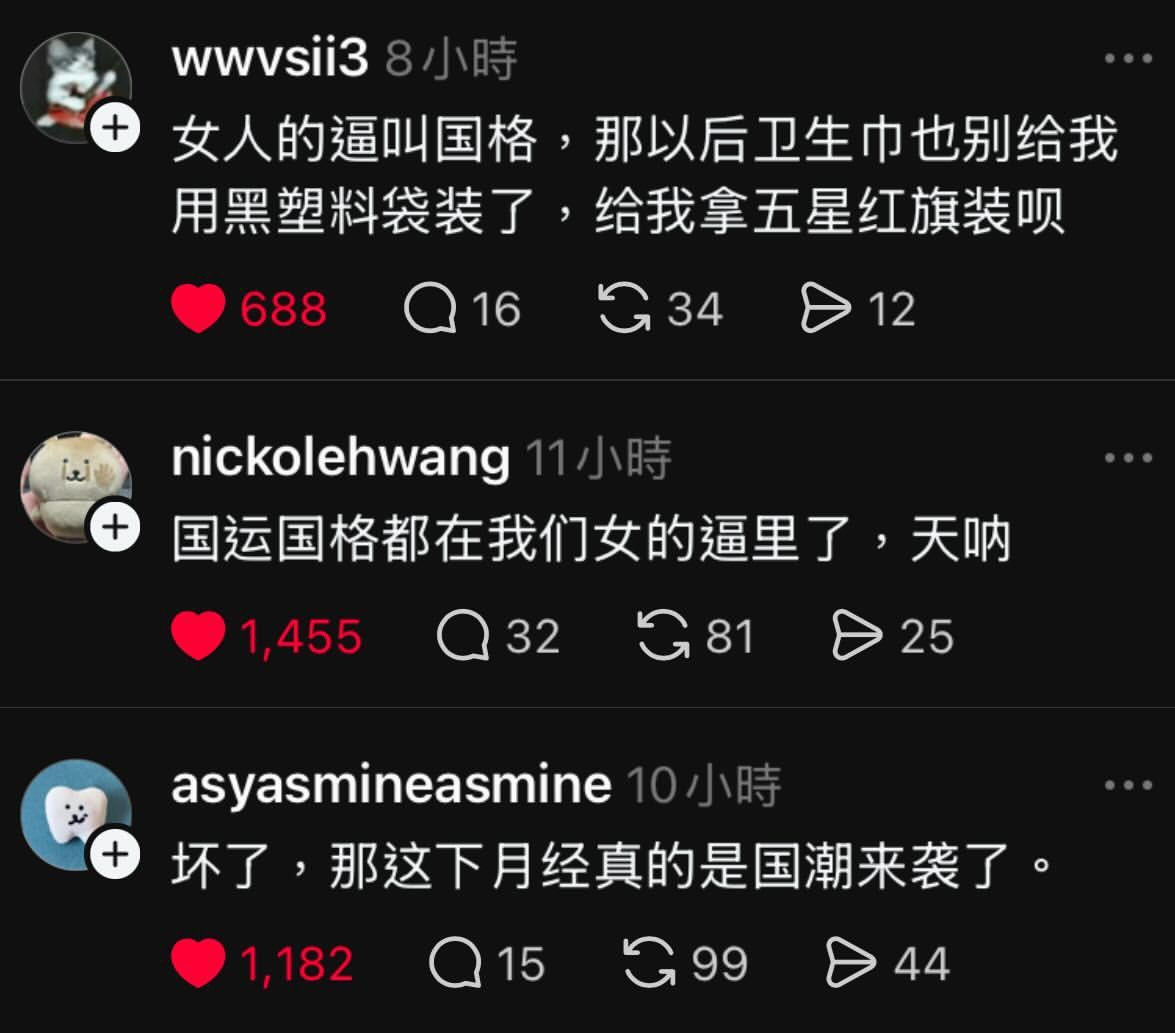Repost asyasmineasmine's post
Image resolution: width=1175 pixels, height=1033 pixels.
(x=649, y=963)
